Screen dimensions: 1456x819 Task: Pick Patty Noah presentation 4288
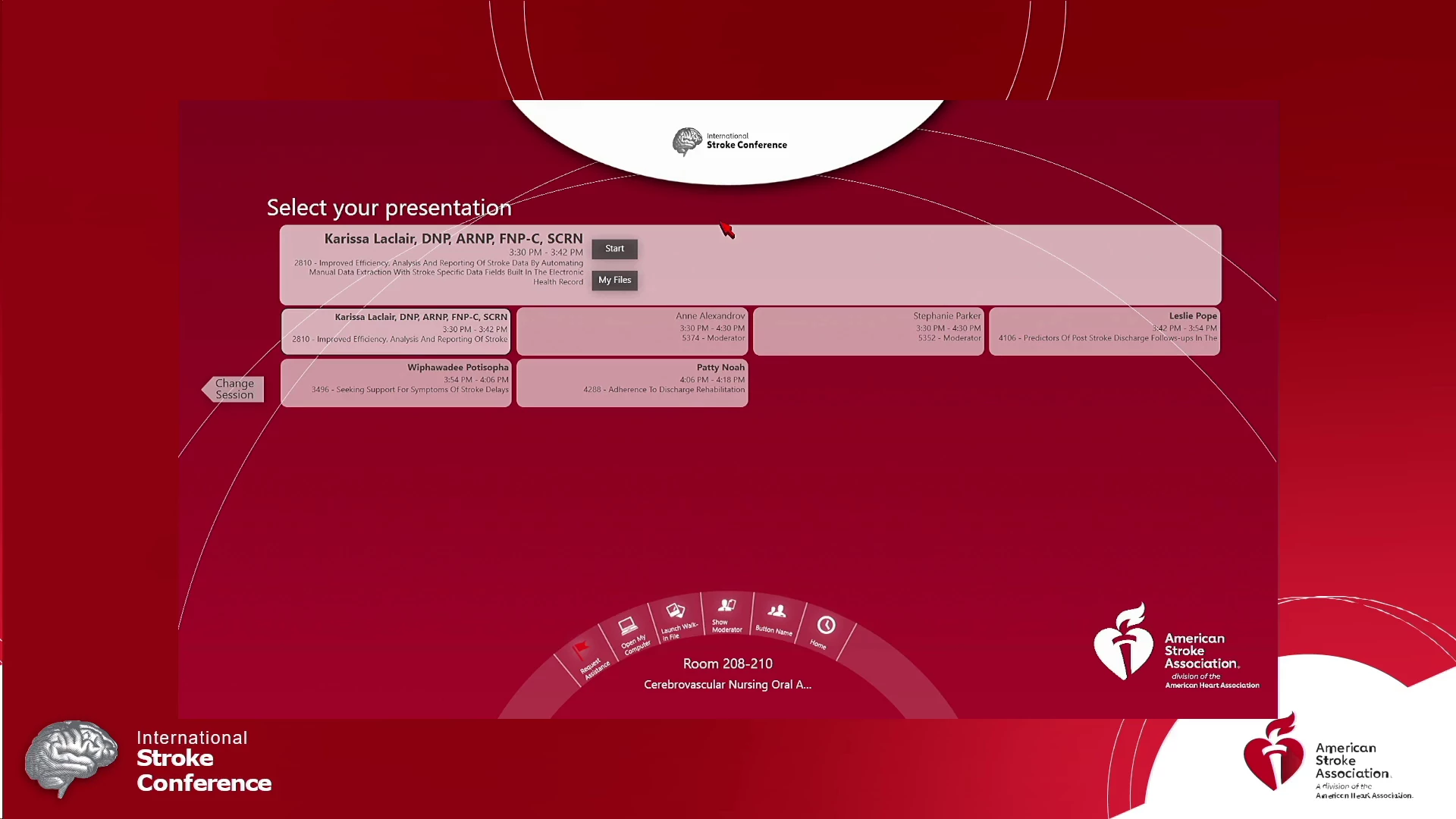[632, 383]
